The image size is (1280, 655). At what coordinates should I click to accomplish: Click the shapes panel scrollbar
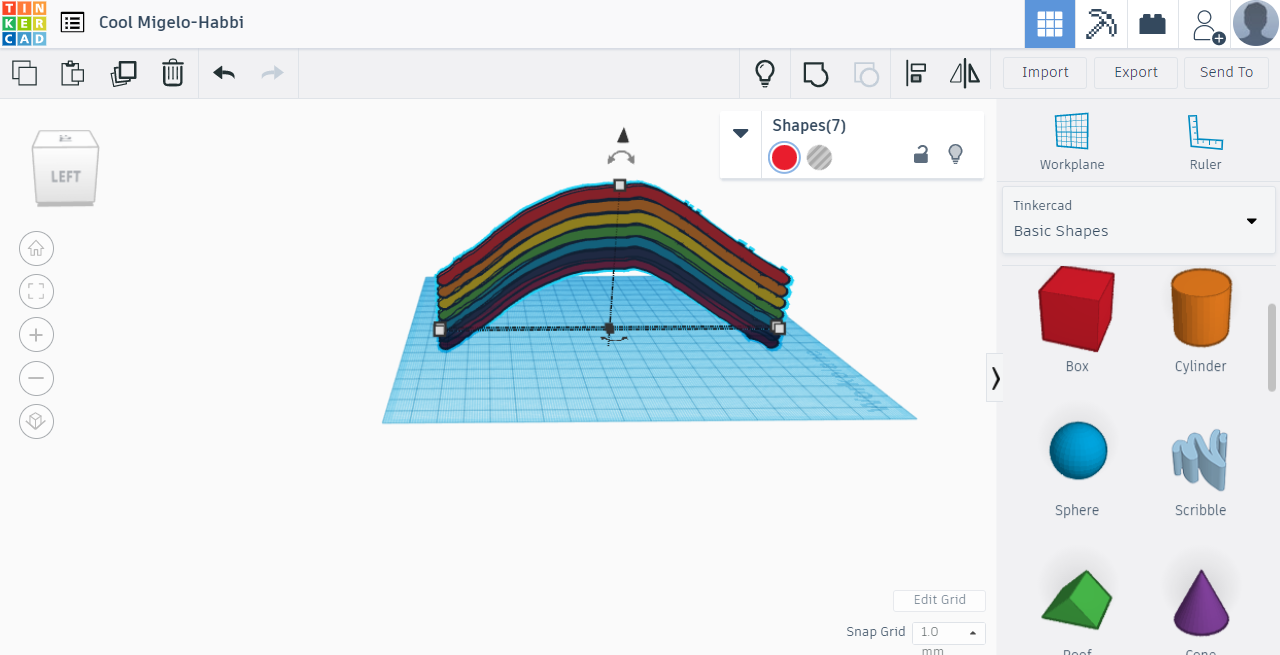click(x=1272, y=347)
